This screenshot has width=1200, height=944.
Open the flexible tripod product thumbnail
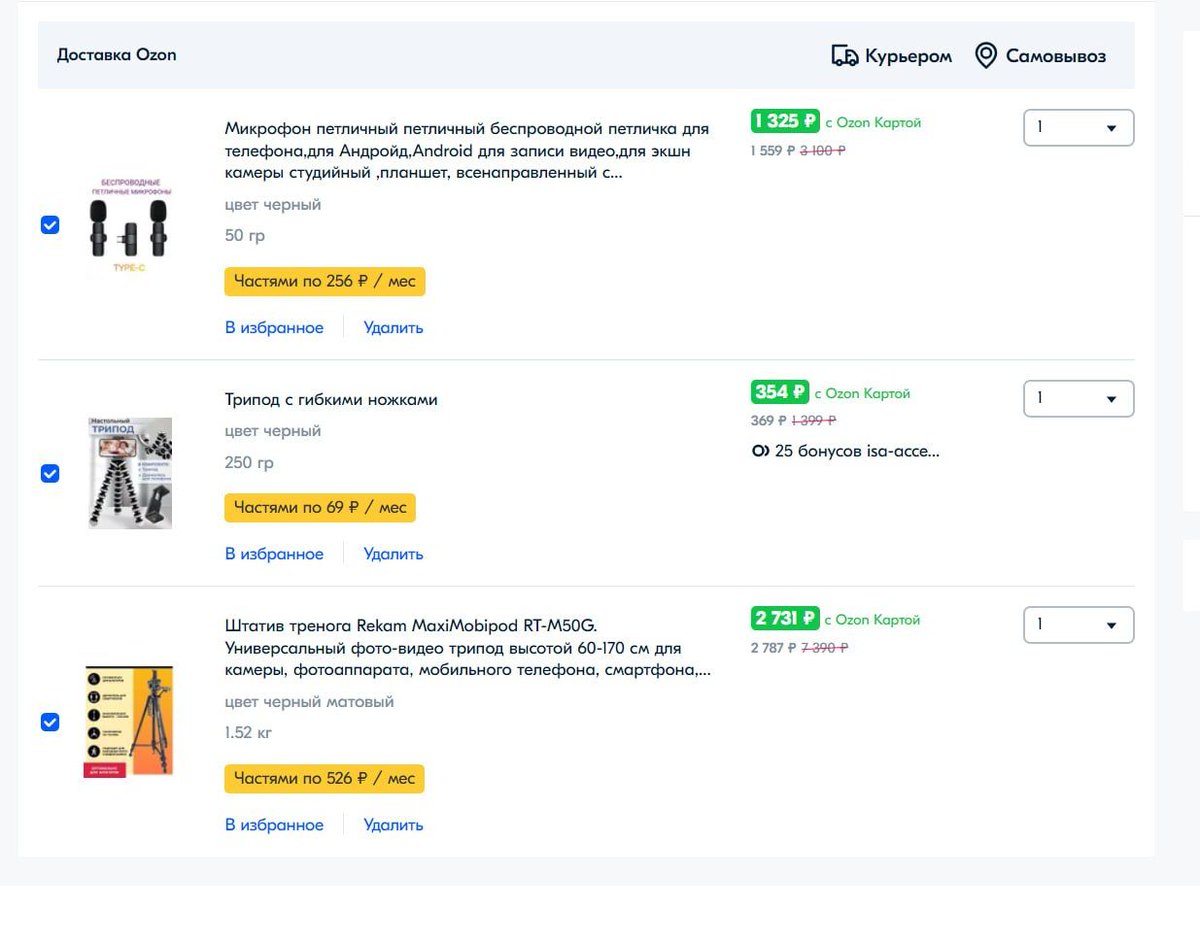tap(130, 473)
